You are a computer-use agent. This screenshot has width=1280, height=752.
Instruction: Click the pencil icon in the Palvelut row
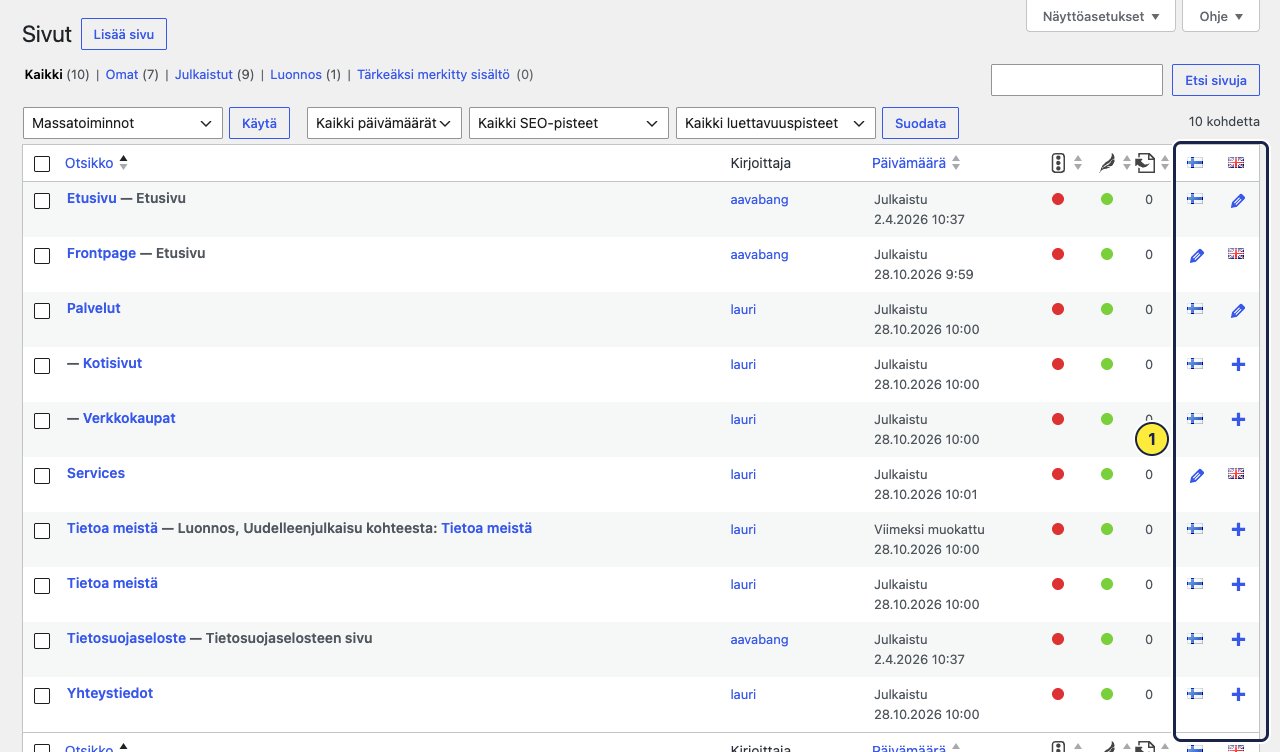pos(1238,310)
